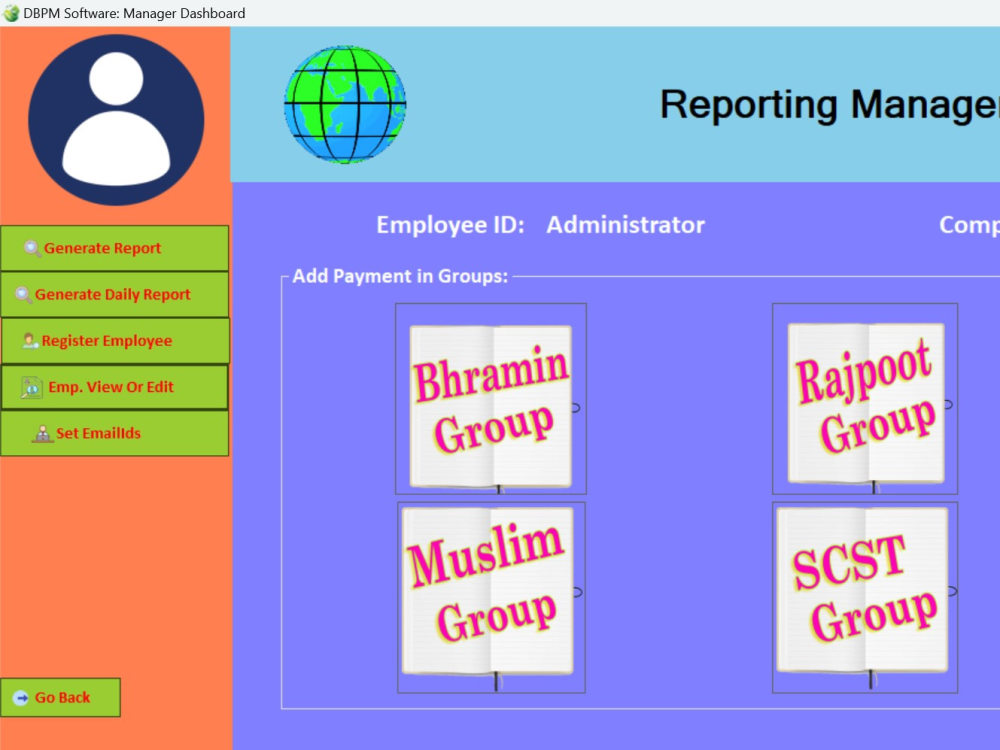Click the Generate Report button

tap(115, 248)
